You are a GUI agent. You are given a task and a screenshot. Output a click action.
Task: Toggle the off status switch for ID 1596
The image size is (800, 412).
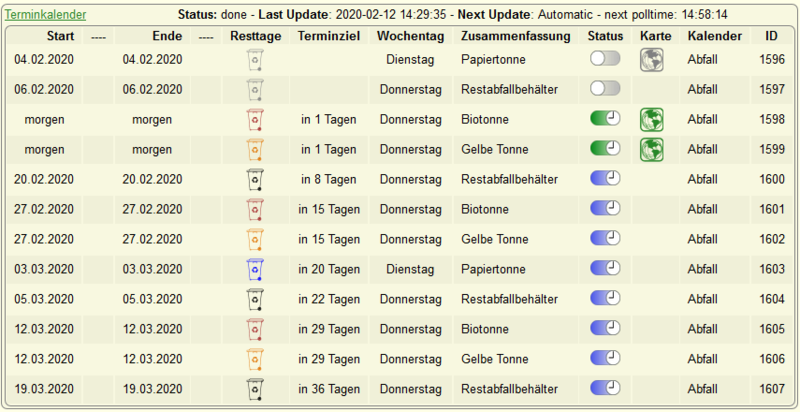(x=605, y=59)
